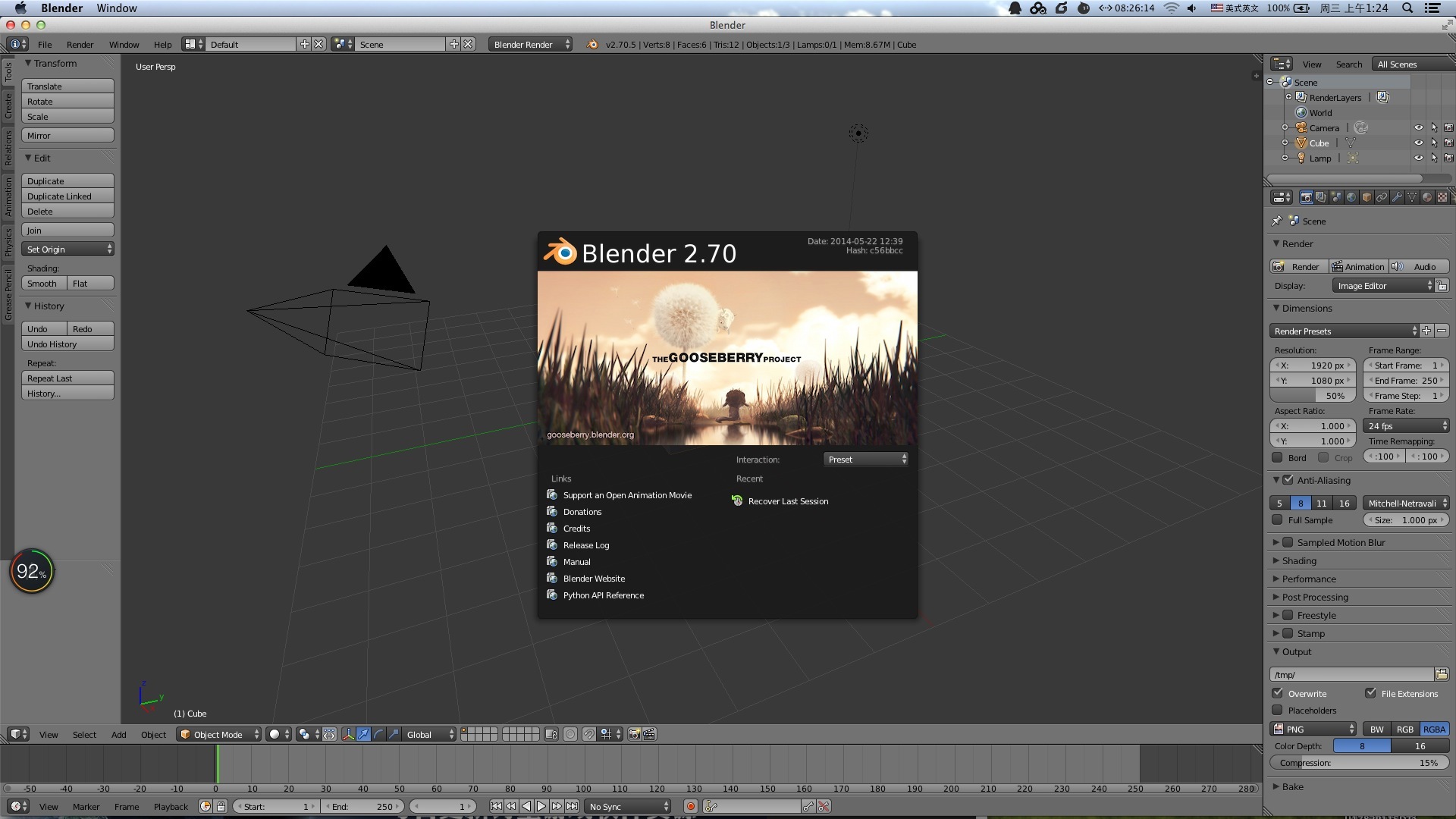Open the Object Mode dropdown
Screen dimensions: 1456x819
coord(218,734)
